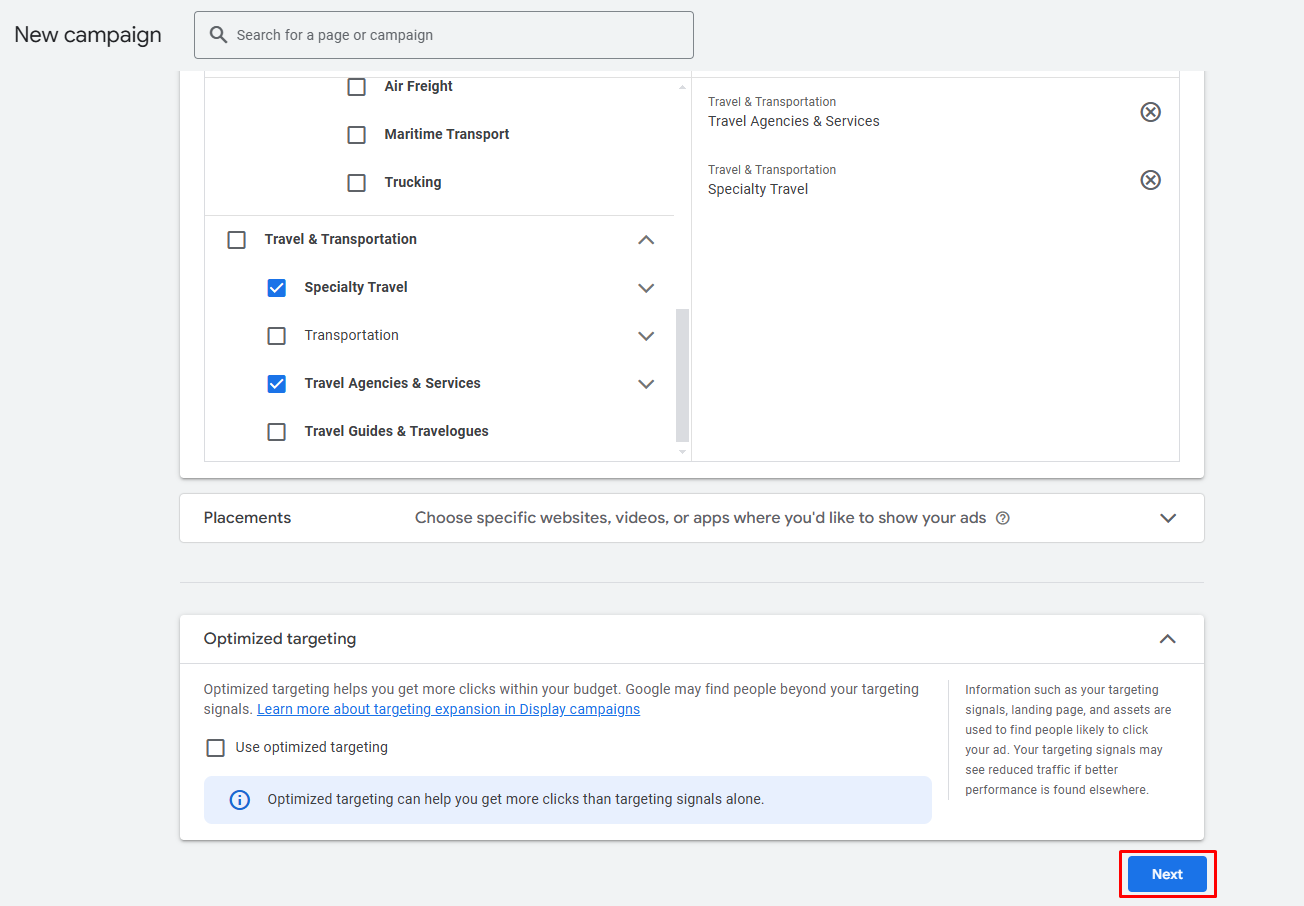This screenshot has width=1304, height=906.
Task: Expand the Placements section chevron
Action: coord(1167,518)
